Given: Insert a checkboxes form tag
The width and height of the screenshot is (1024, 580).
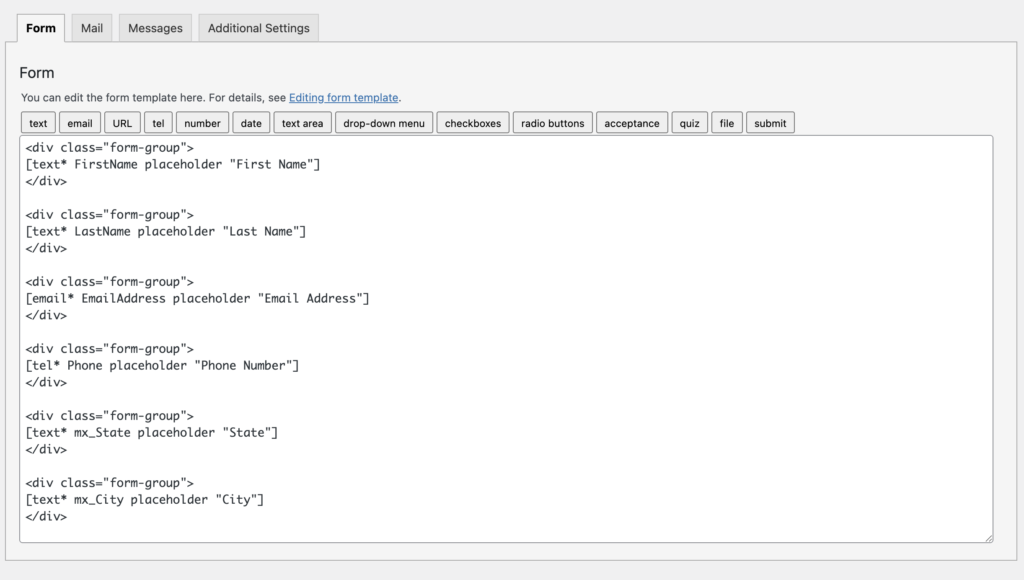Looking at the screenshot, I should [x=470, y=122].
